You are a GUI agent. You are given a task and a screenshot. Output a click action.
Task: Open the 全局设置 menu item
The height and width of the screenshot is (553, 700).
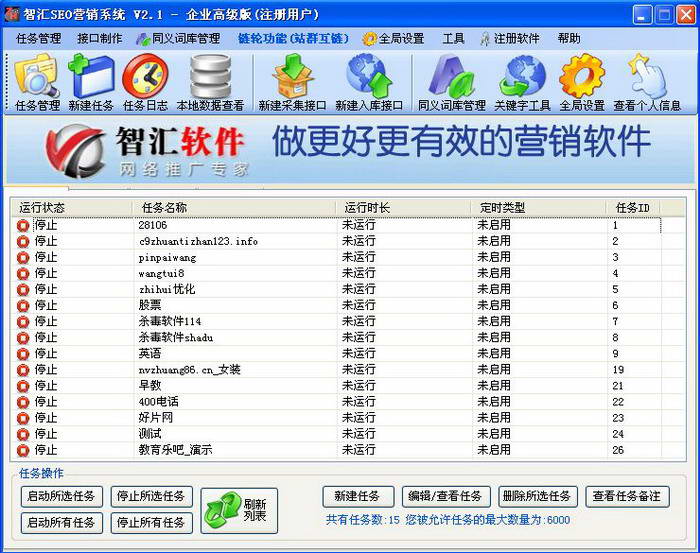[x=393, y=39]
